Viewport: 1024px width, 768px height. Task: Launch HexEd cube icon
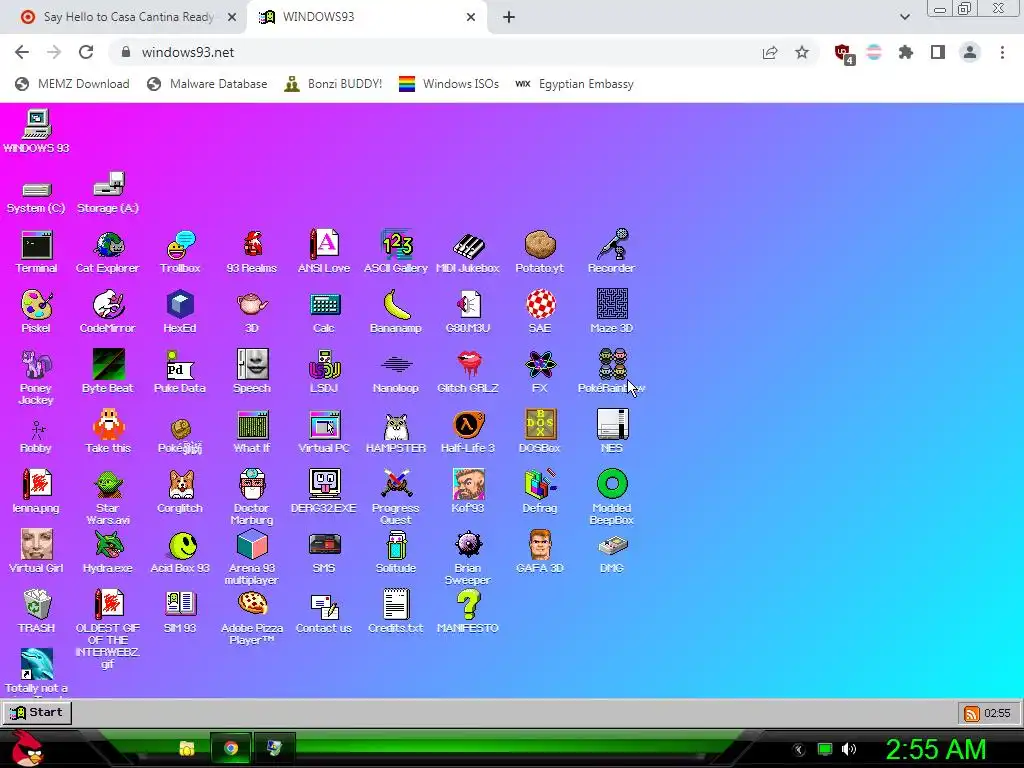pos(180,312)
